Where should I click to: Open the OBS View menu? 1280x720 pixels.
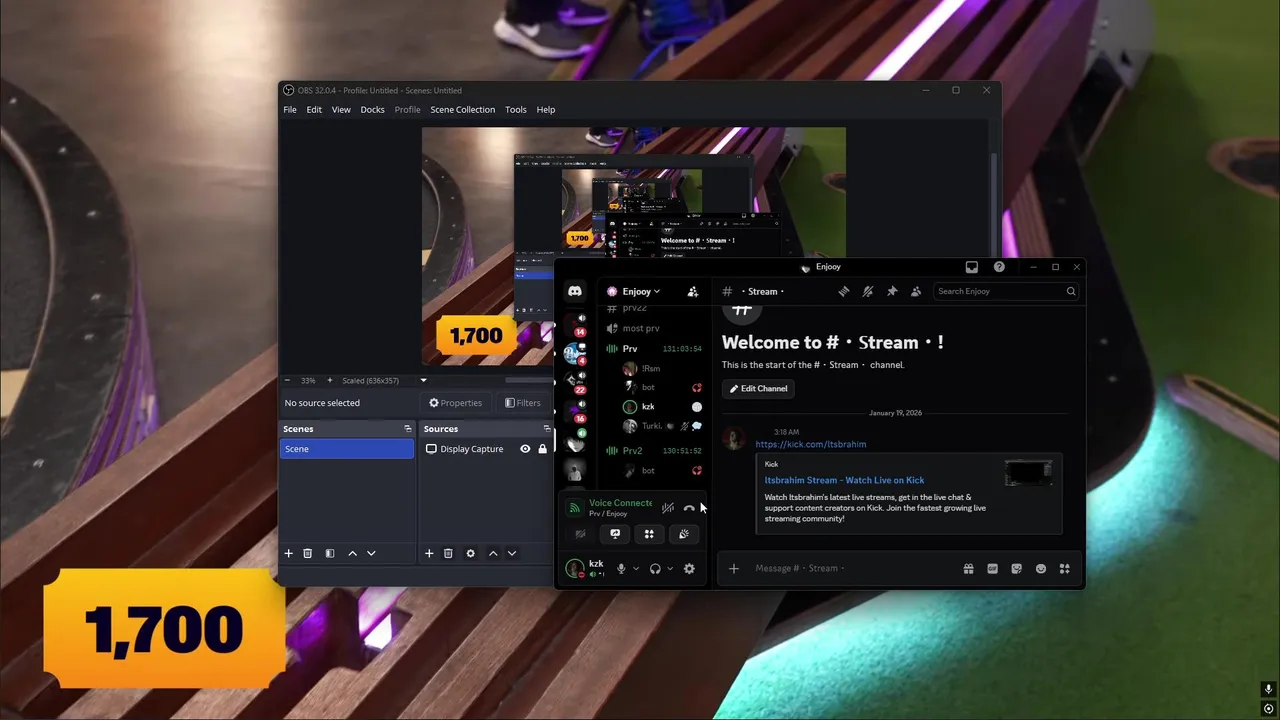coord(341,109)
